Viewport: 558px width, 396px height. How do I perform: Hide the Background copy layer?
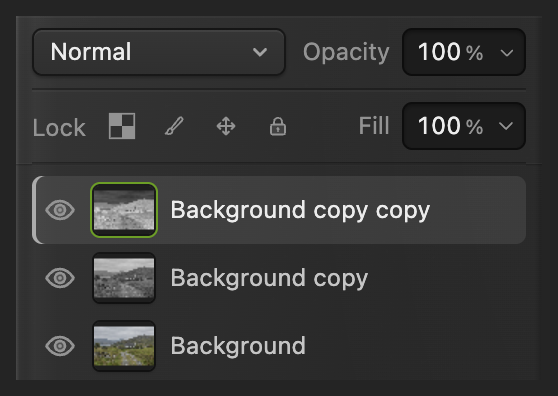60,278
